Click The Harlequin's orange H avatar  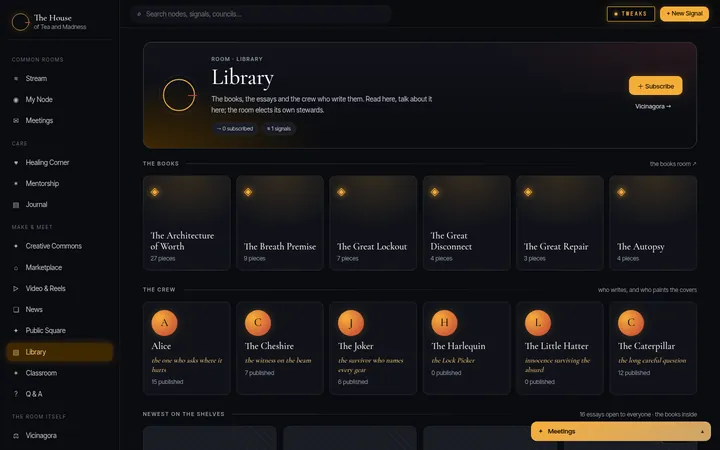(x=444, y=323)
